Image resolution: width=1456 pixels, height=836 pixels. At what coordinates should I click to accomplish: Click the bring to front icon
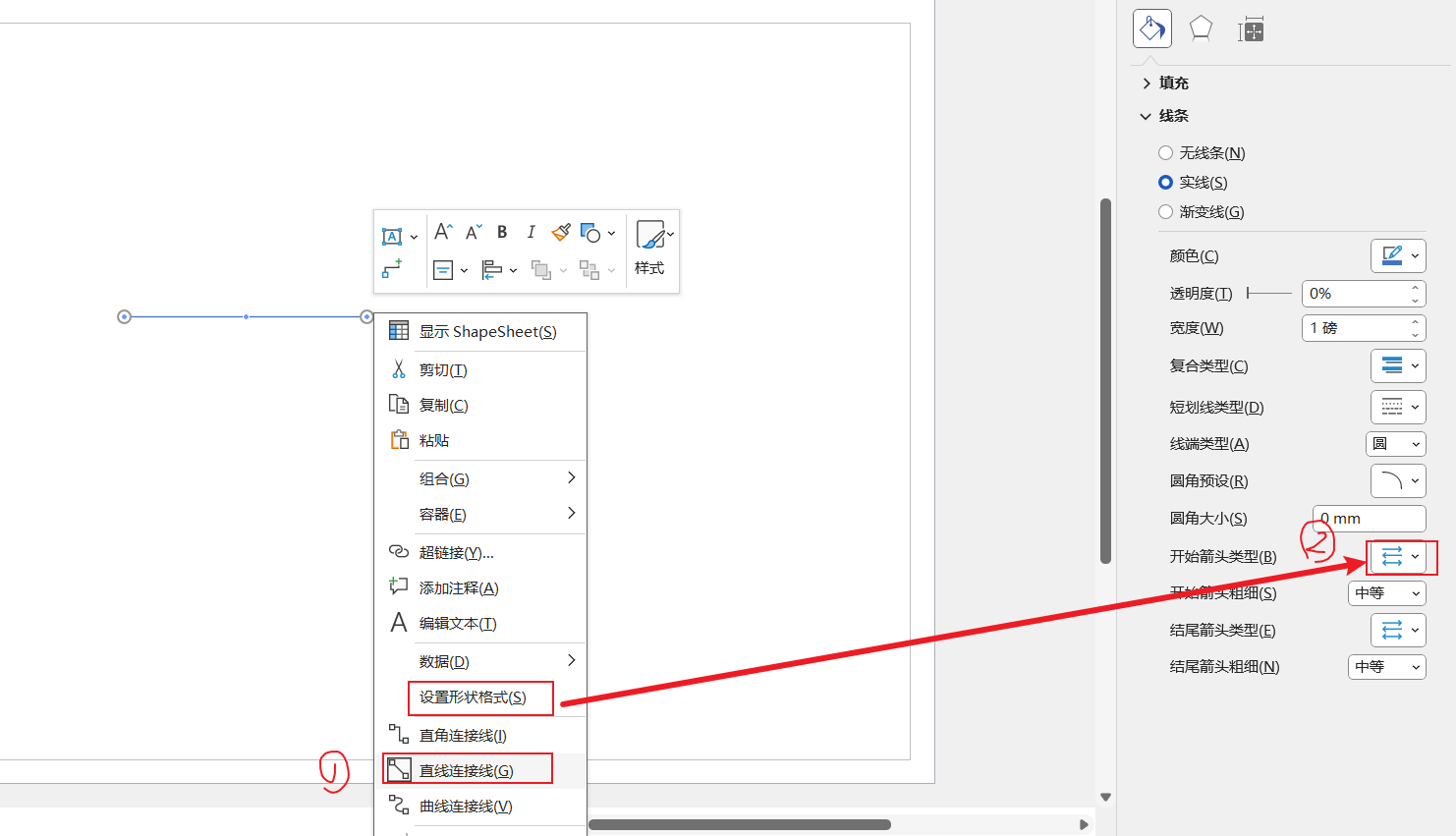541,269
